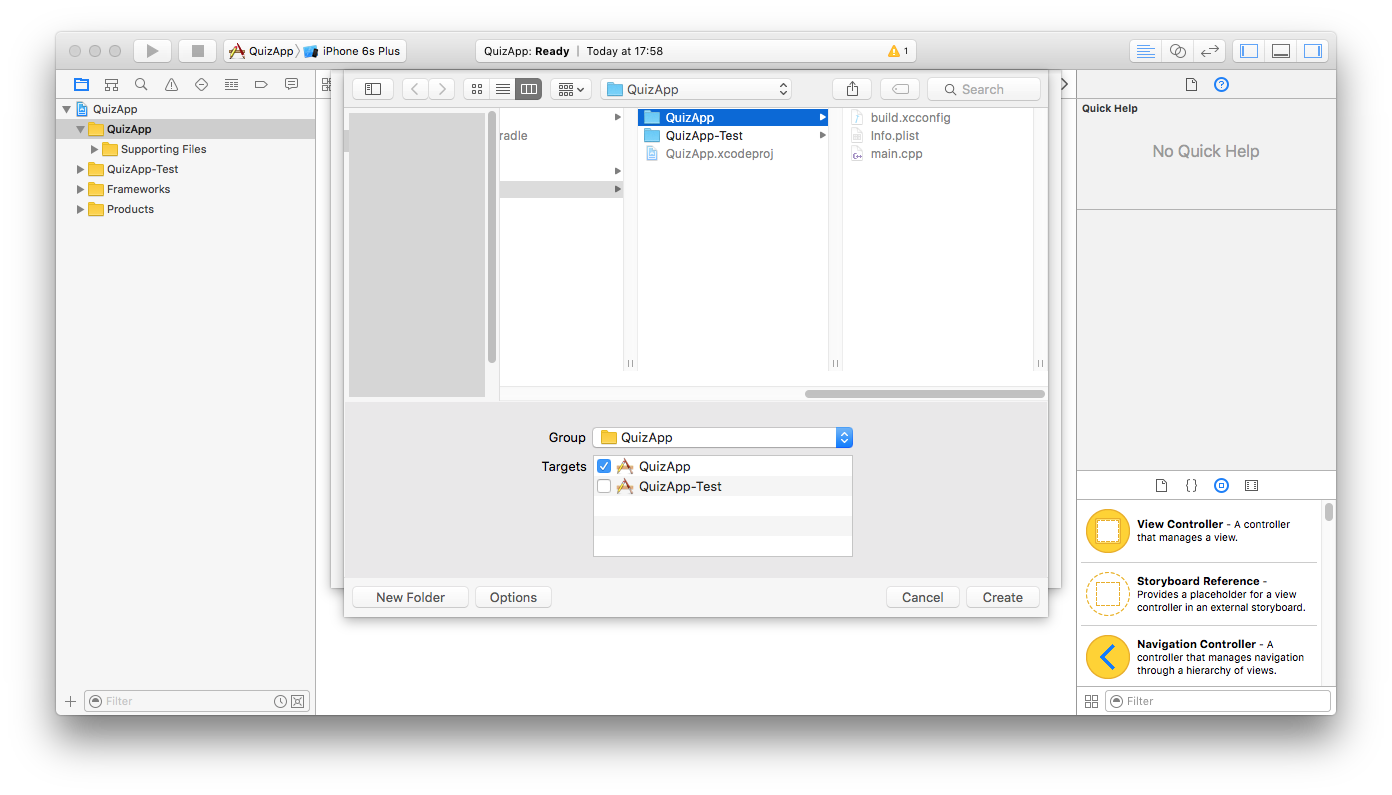
Task: Open the Version editor
Action: pyautogui.click(x=1210, y=51)
